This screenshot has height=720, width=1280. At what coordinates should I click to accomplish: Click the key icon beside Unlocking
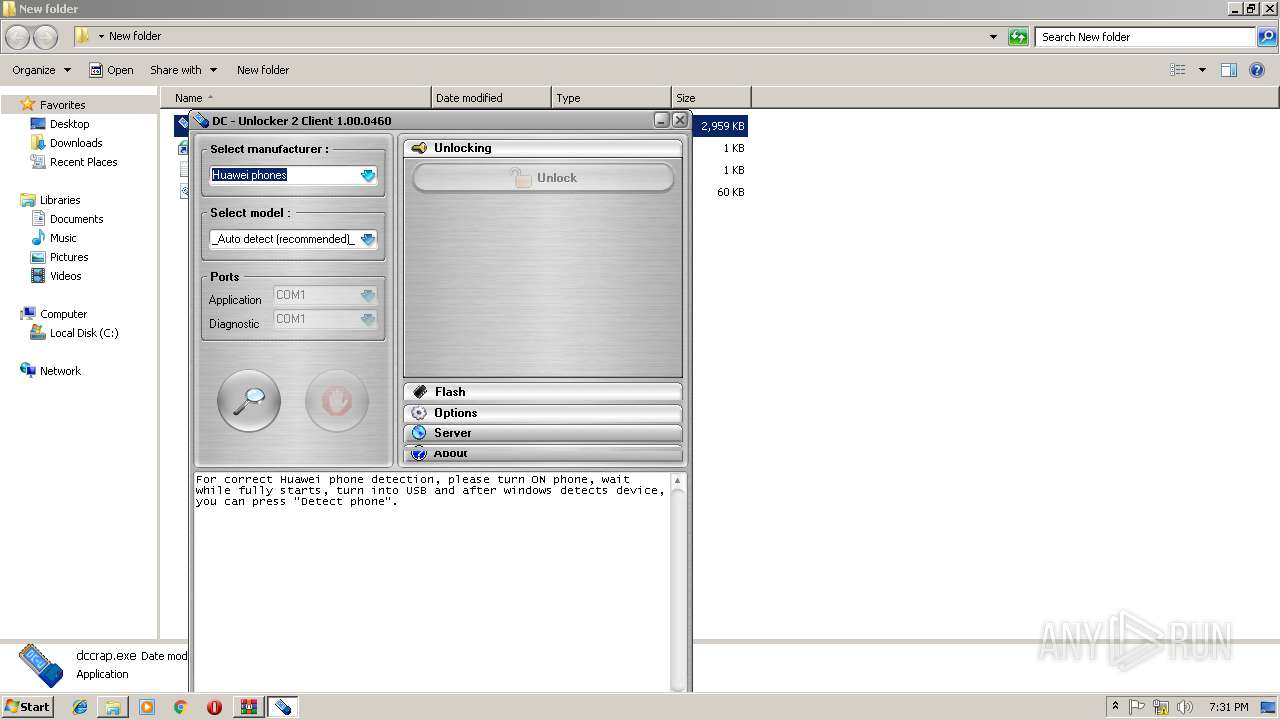(419, 148)
